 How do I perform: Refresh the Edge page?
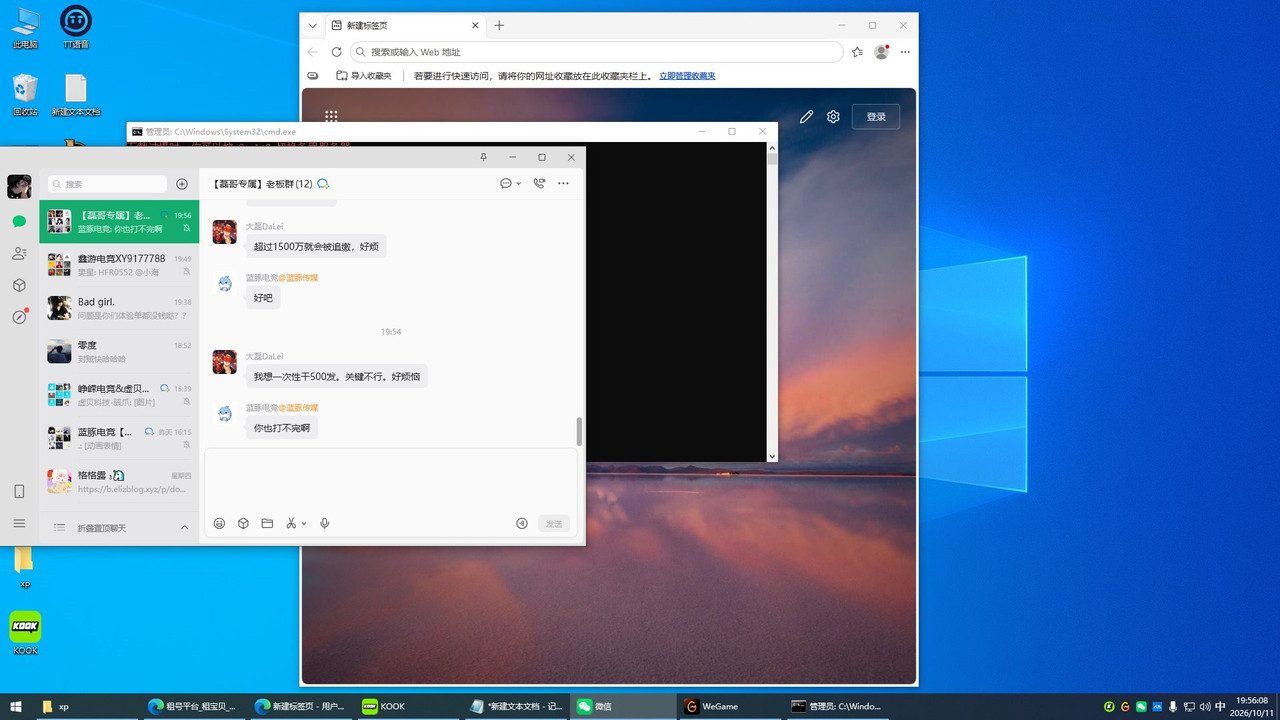[x=336, y=52]
